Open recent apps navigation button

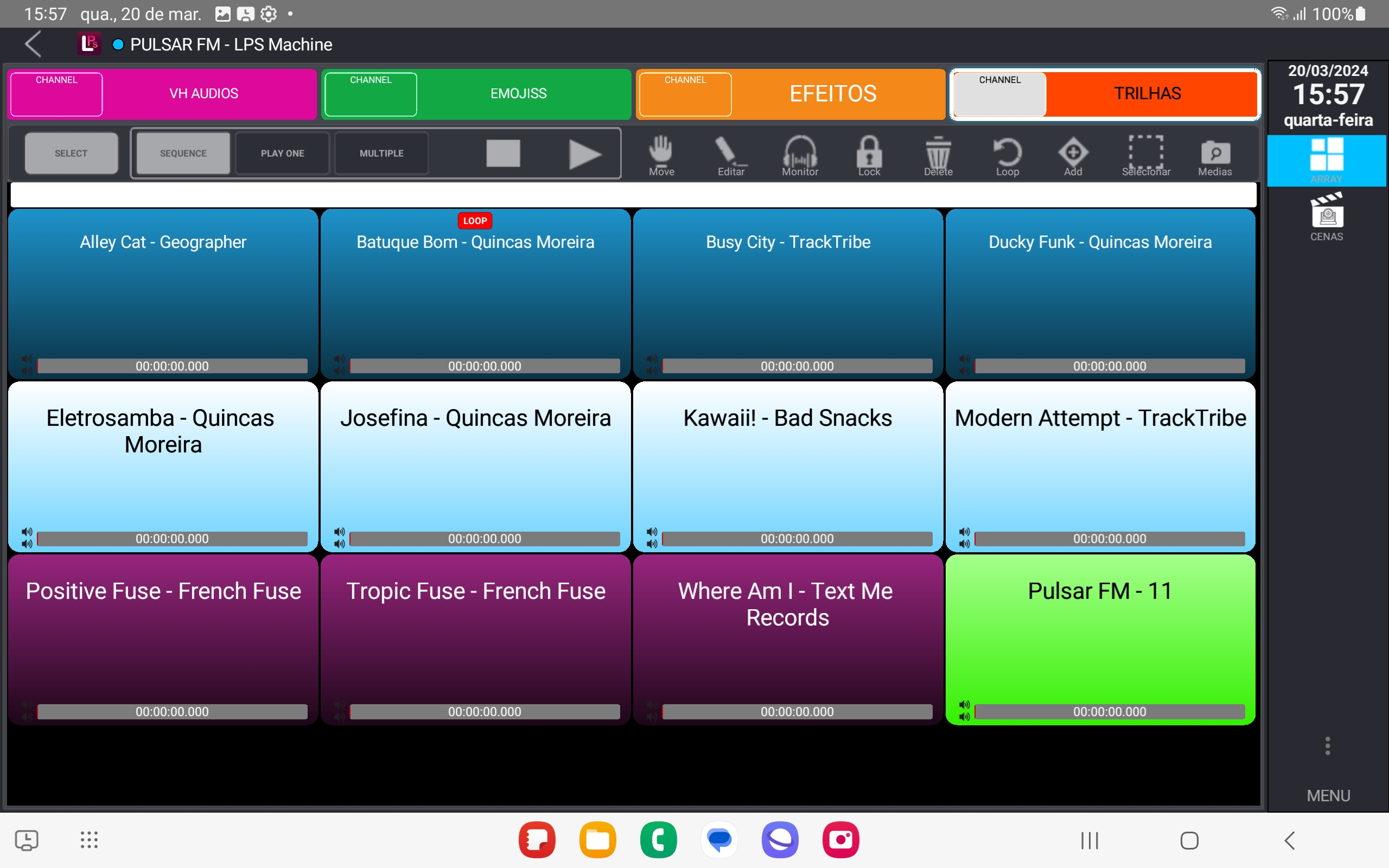pos(1089,840)
